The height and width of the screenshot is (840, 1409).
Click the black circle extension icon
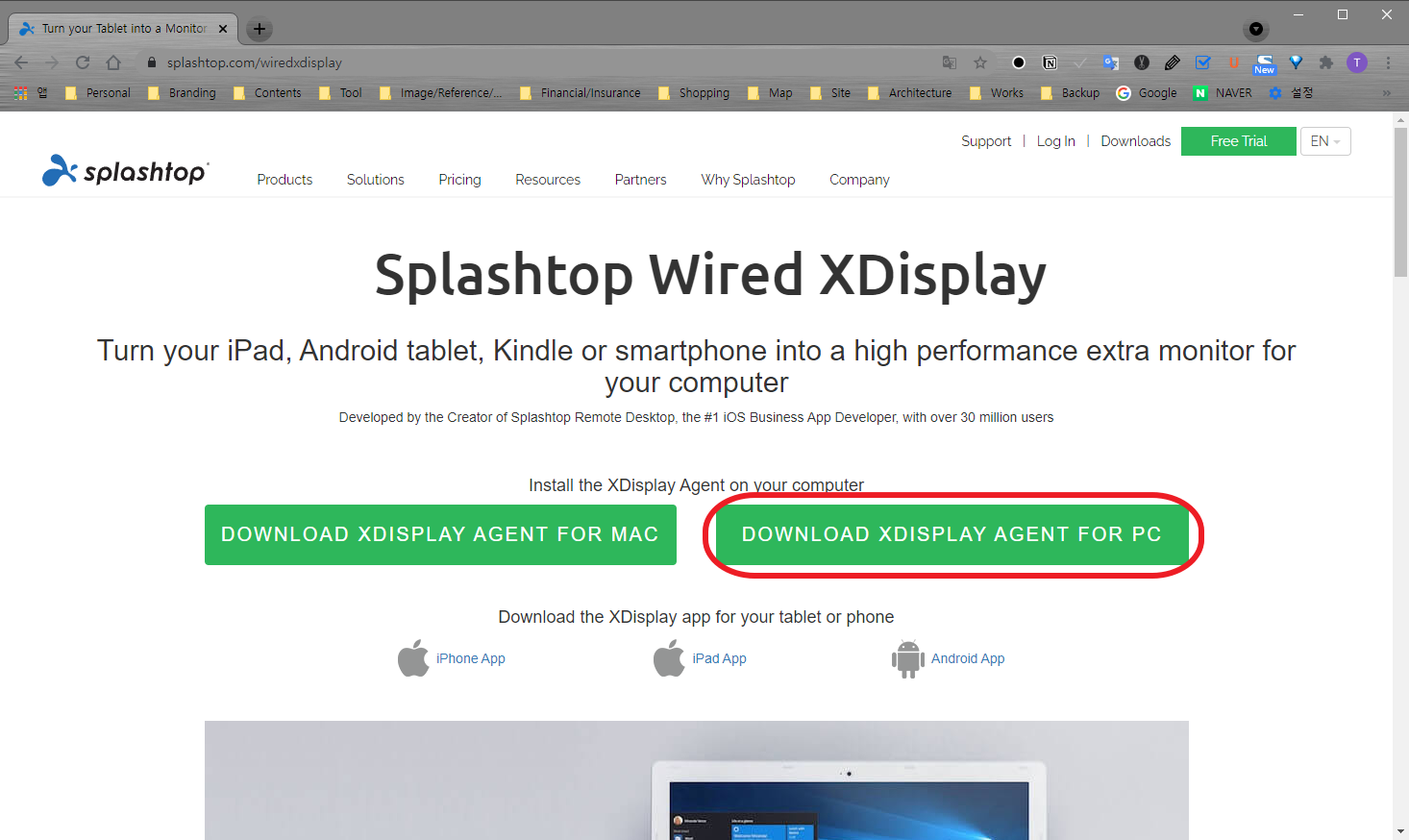pos(1019,62)
